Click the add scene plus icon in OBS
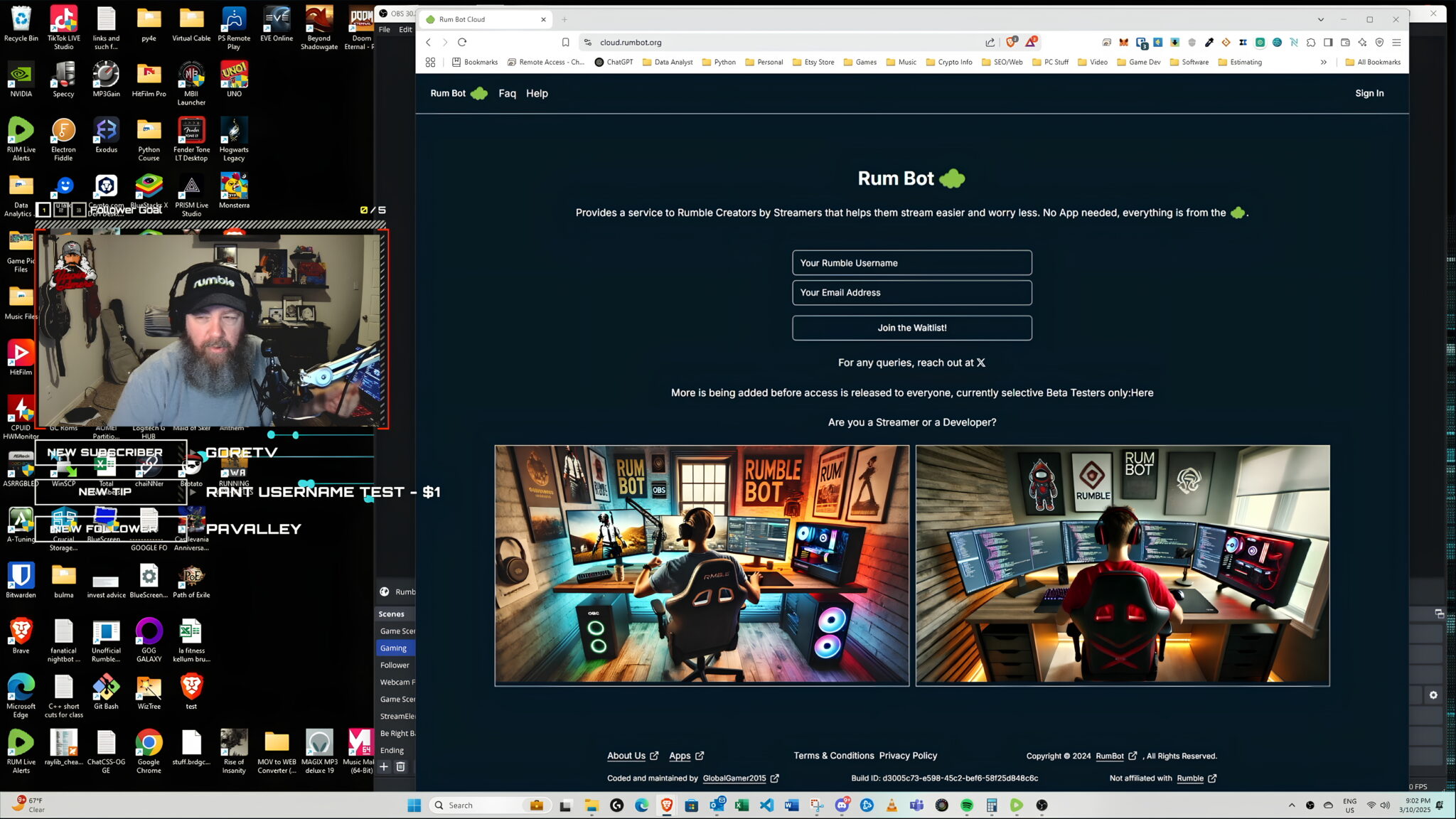 pos(384,767)
